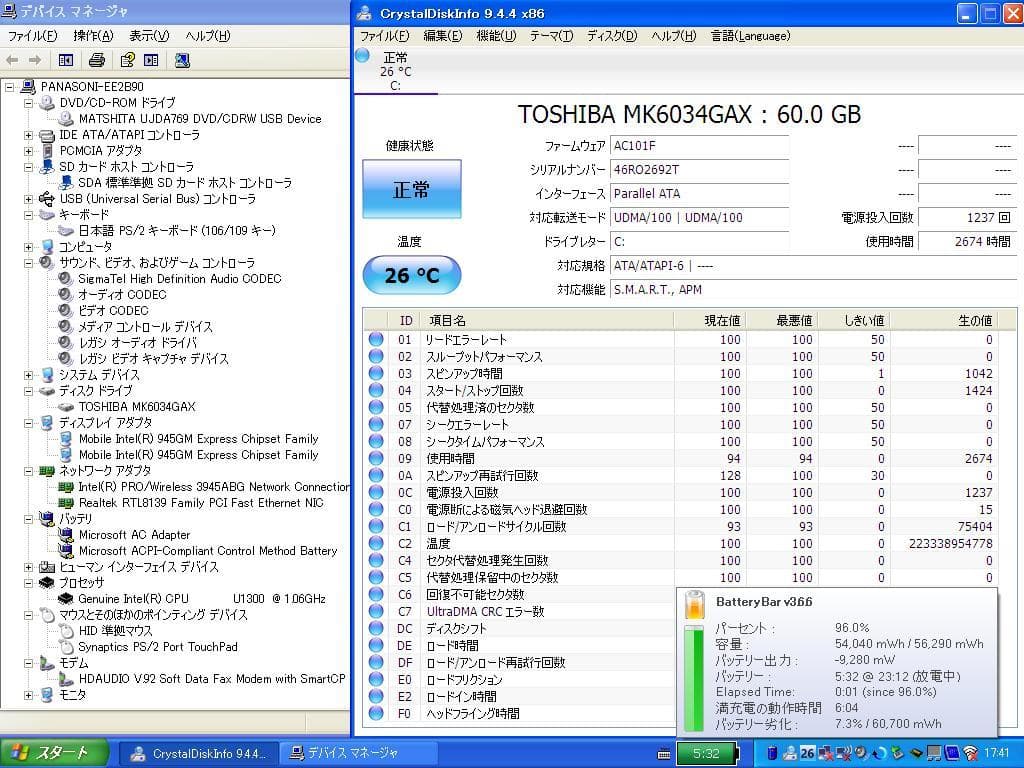Expand the システム デバイス node
1024x768 pixels.
[x=28, y=375]
